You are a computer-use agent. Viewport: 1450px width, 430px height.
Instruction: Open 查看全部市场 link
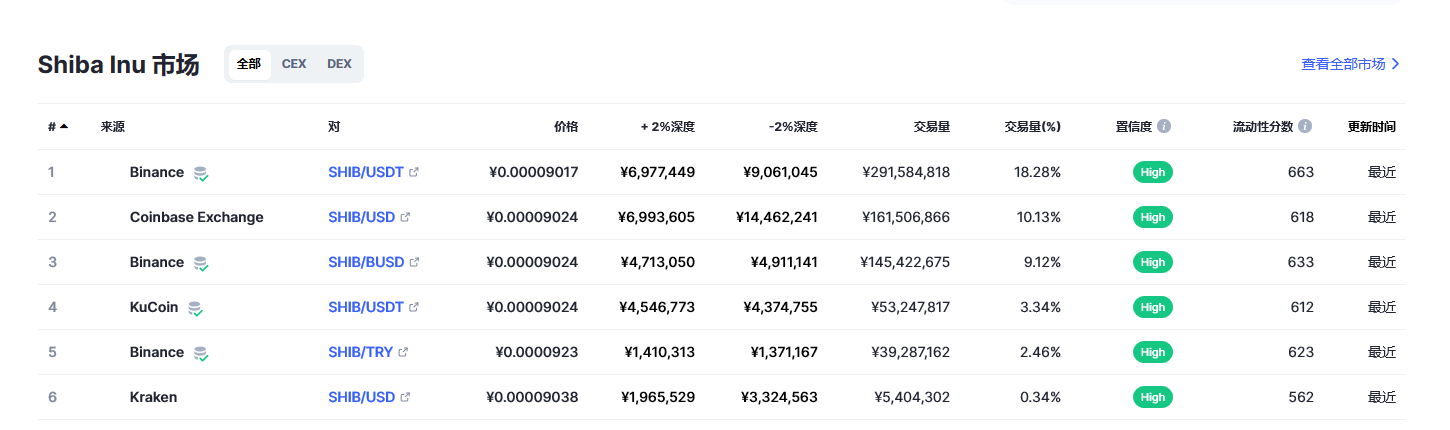tap(1350, 64)
